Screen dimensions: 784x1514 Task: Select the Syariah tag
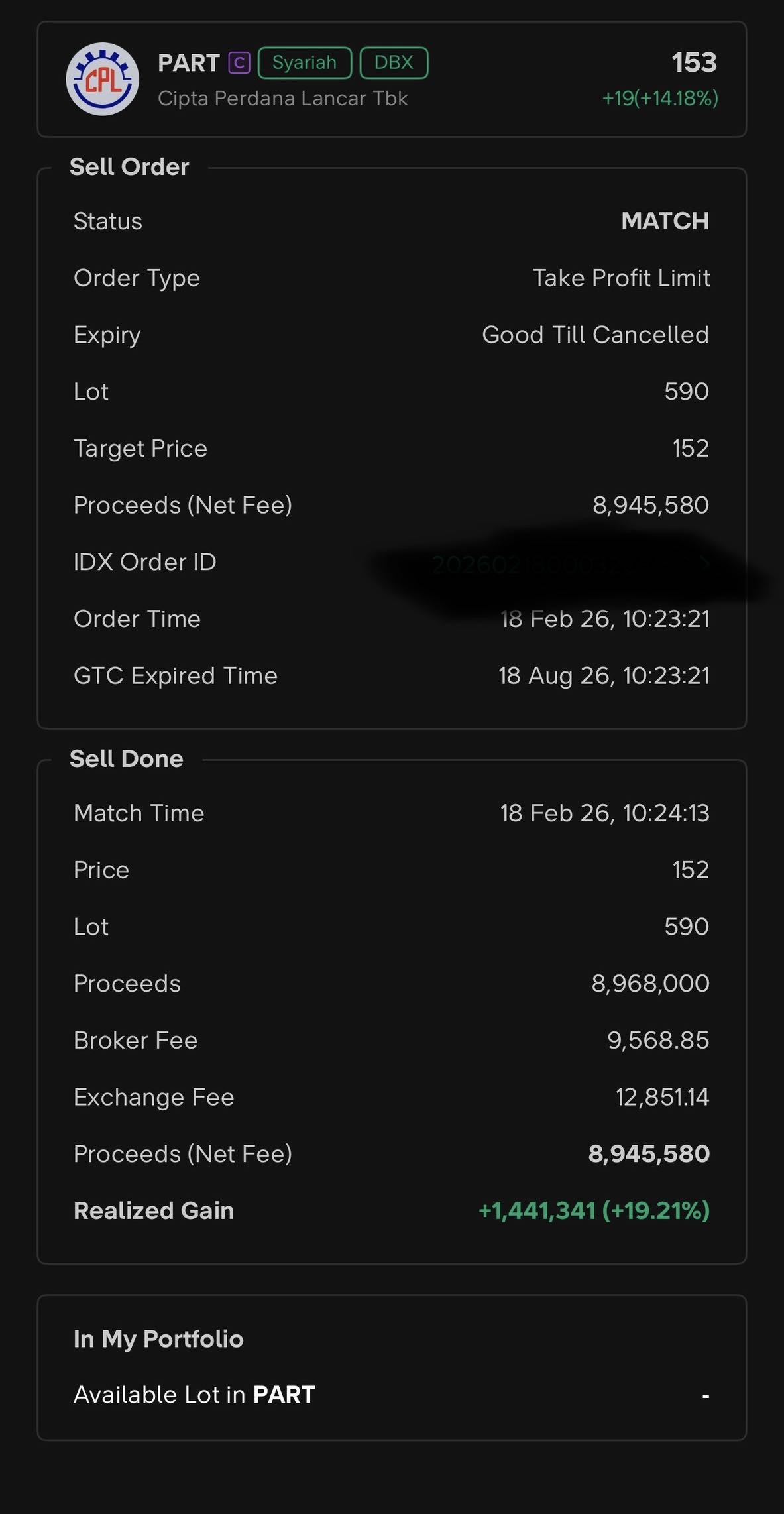coord(304,63)
